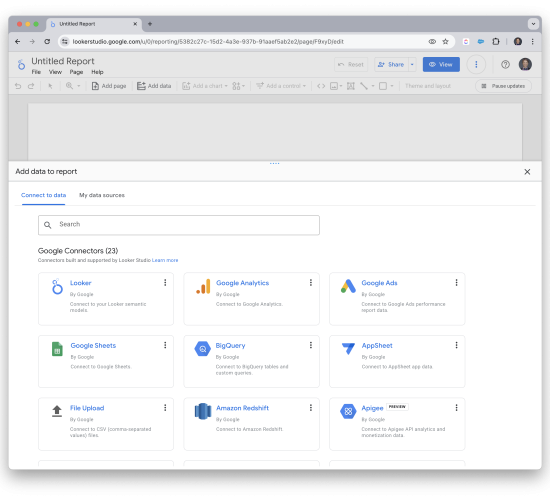
Task: Open the Looker Studio account avatar
Action: (x=525, y=65)
